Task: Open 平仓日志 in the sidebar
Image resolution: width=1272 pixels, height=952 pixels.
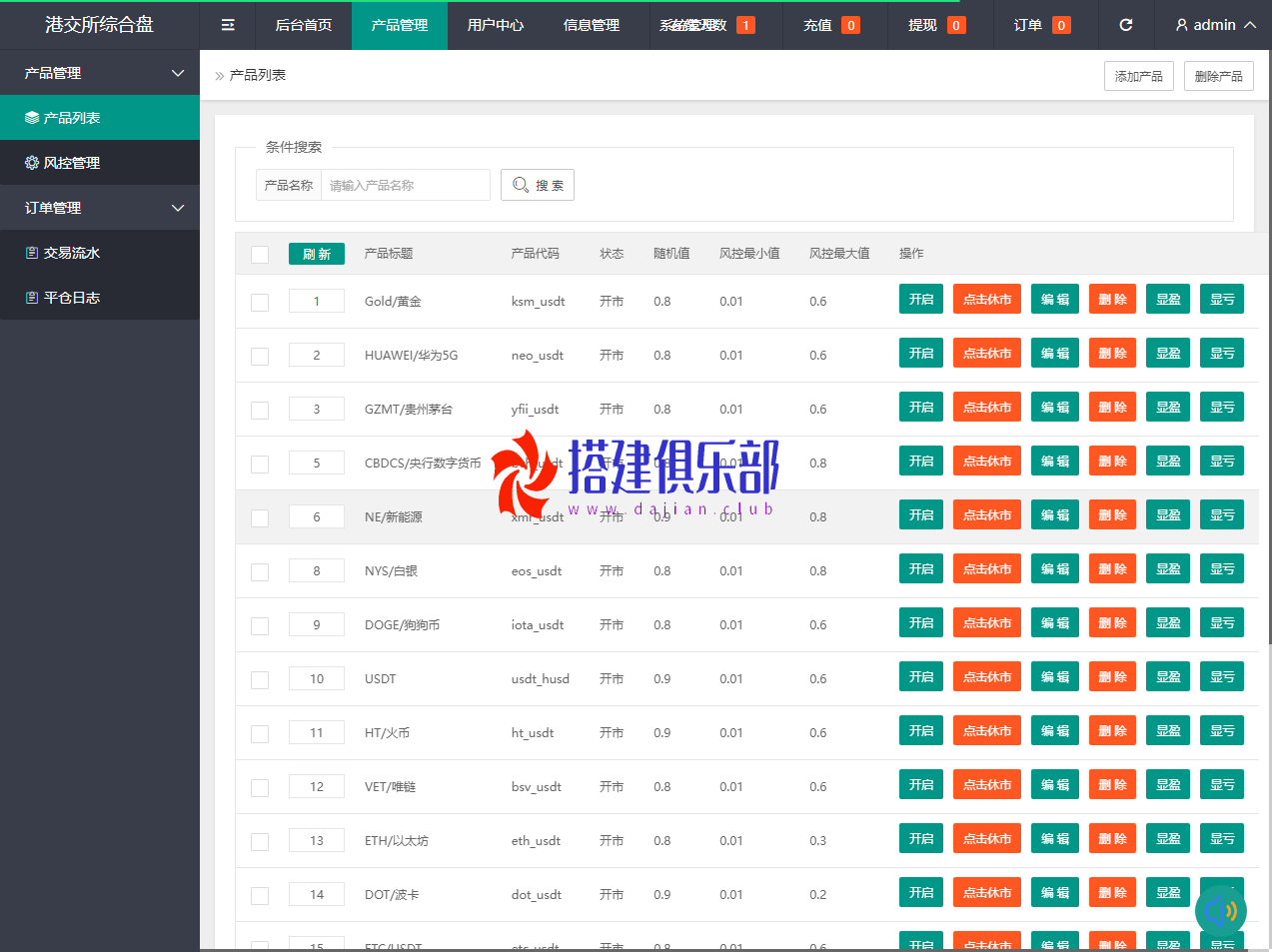Action: tap(100, 298)
